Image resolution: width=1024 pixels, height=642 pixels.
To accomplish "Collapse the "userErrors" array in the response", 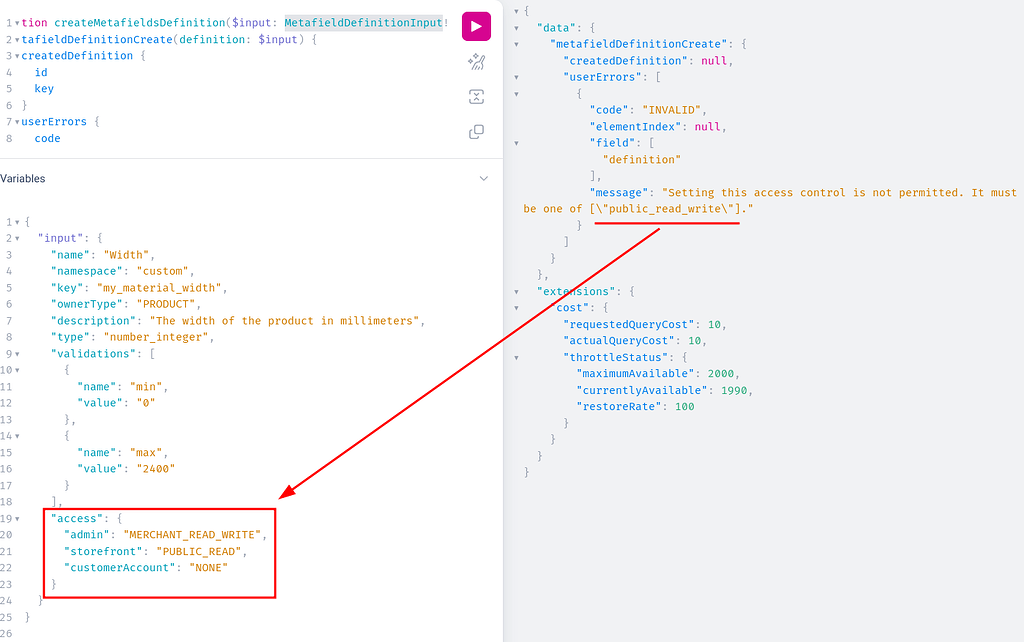I will point(516,76).
